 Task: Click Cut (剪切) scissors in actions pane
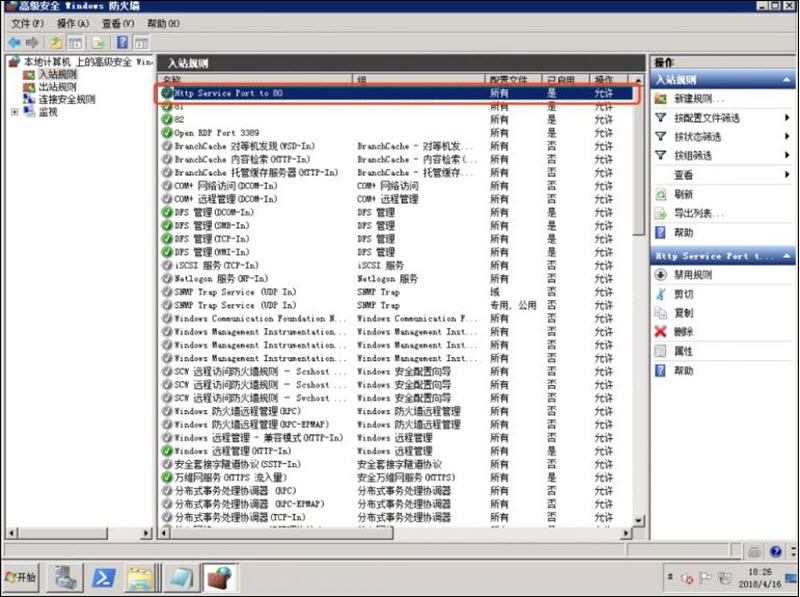[683, 294]
